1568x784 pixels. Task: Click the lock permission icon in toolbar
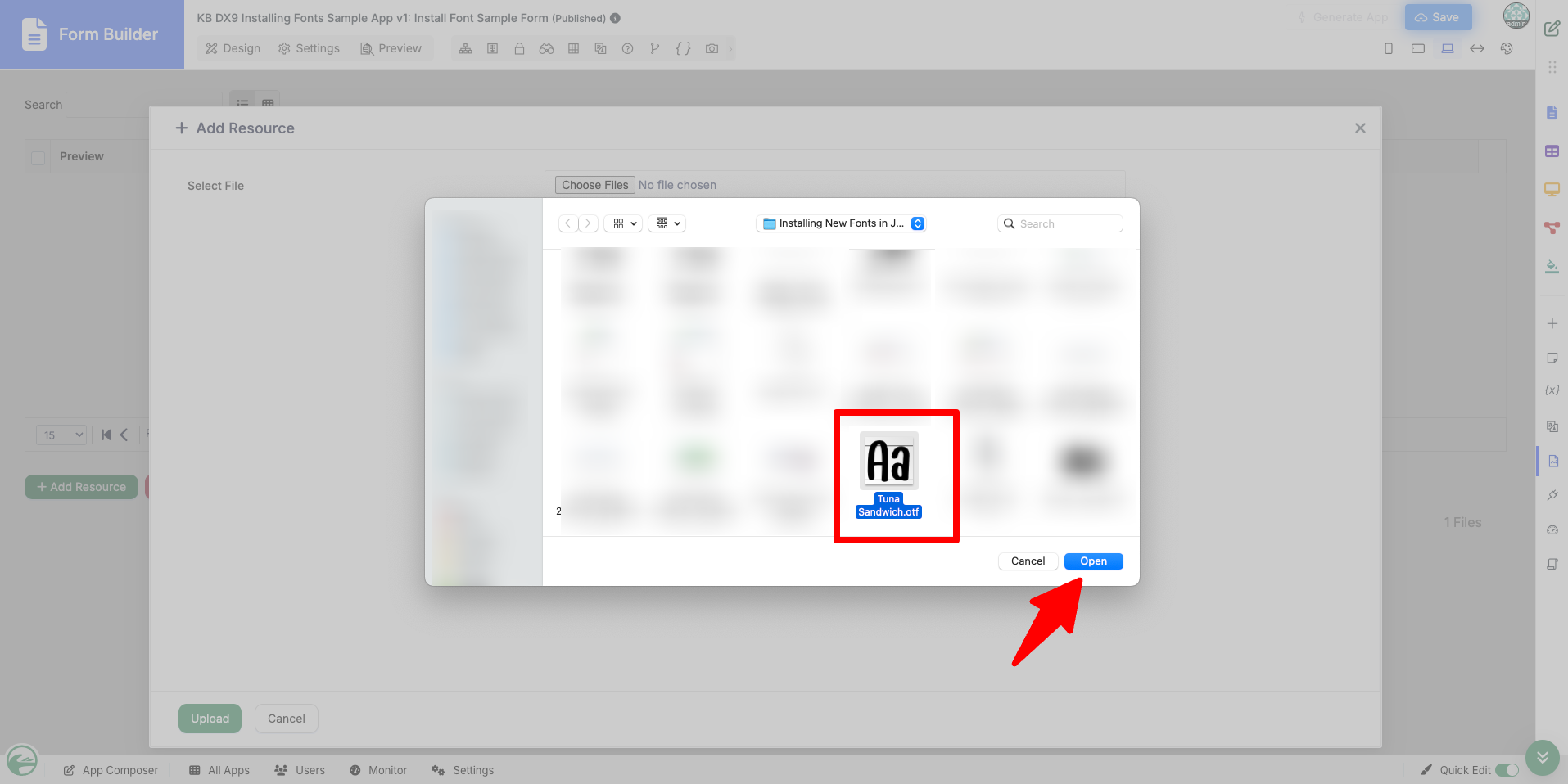tap(519, 49)
